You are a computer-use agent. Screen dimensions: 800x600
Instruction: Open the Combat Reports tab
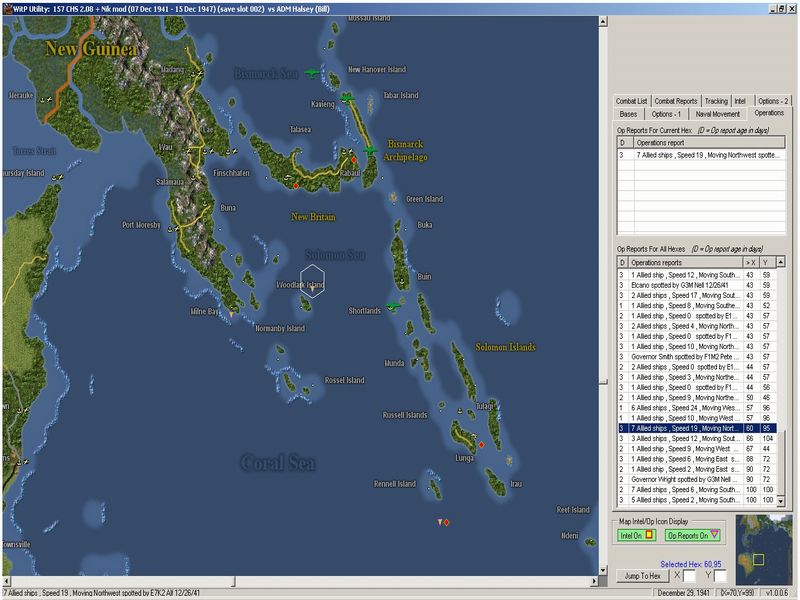coord(676,101)
